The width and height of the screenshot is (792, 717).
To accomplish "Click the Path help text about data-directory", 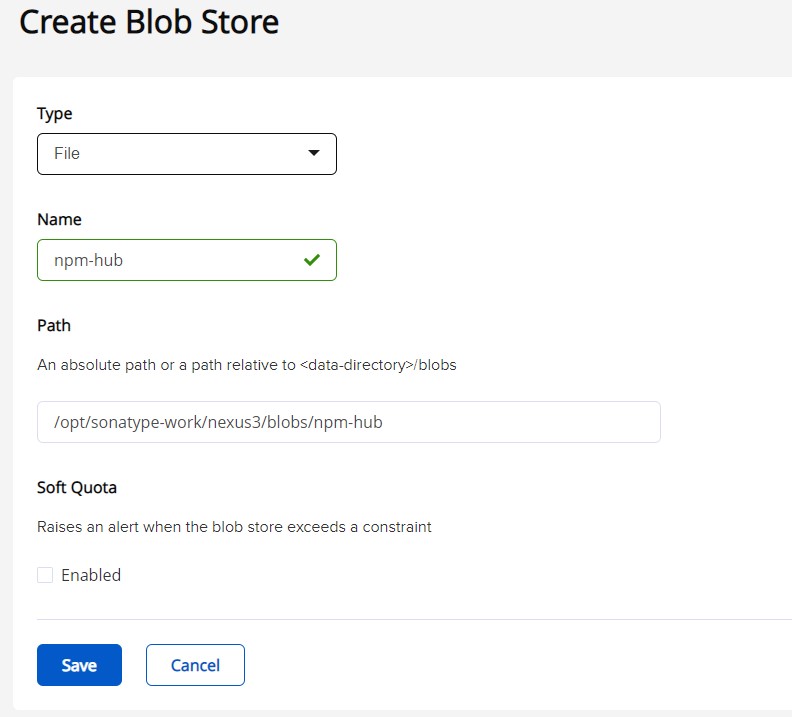I will 246,365.
